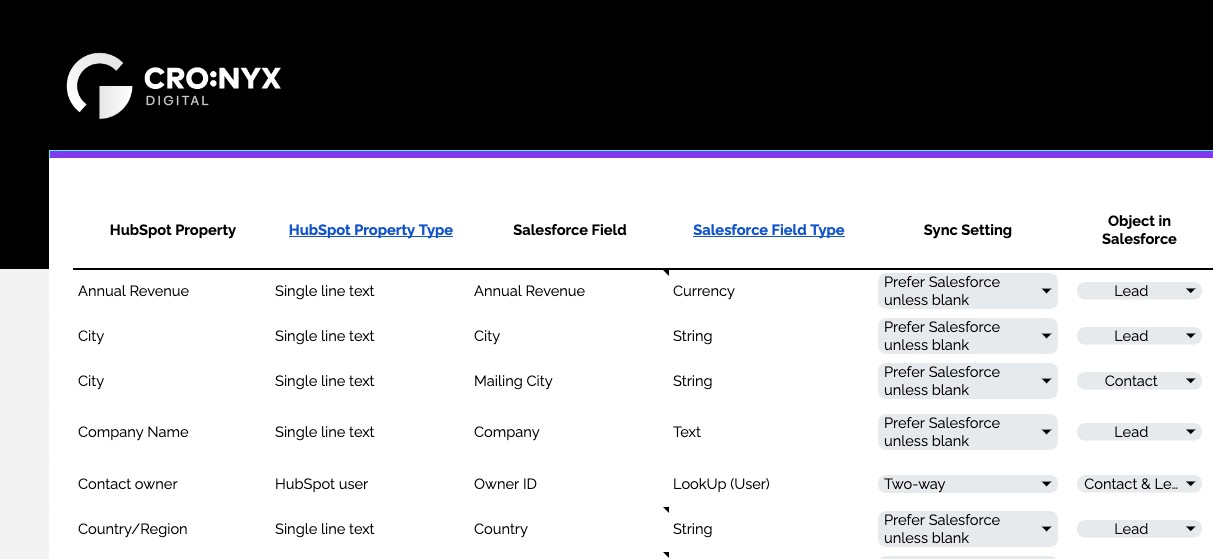Click the Currency field type cell

click(703, 291)
